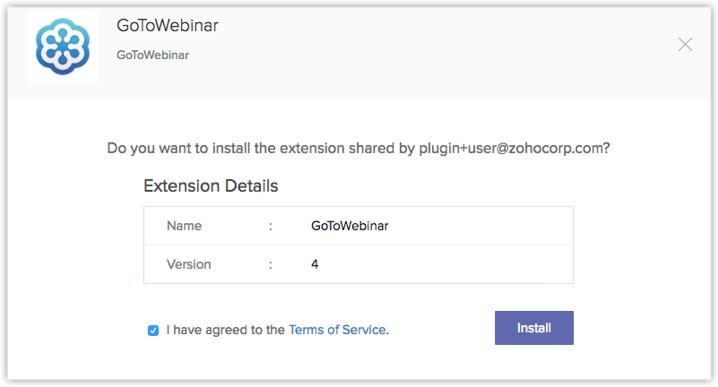718x387 pixels.
Task: Click the word 'extension' in the prompt
Action: click(x=312, y=148)
